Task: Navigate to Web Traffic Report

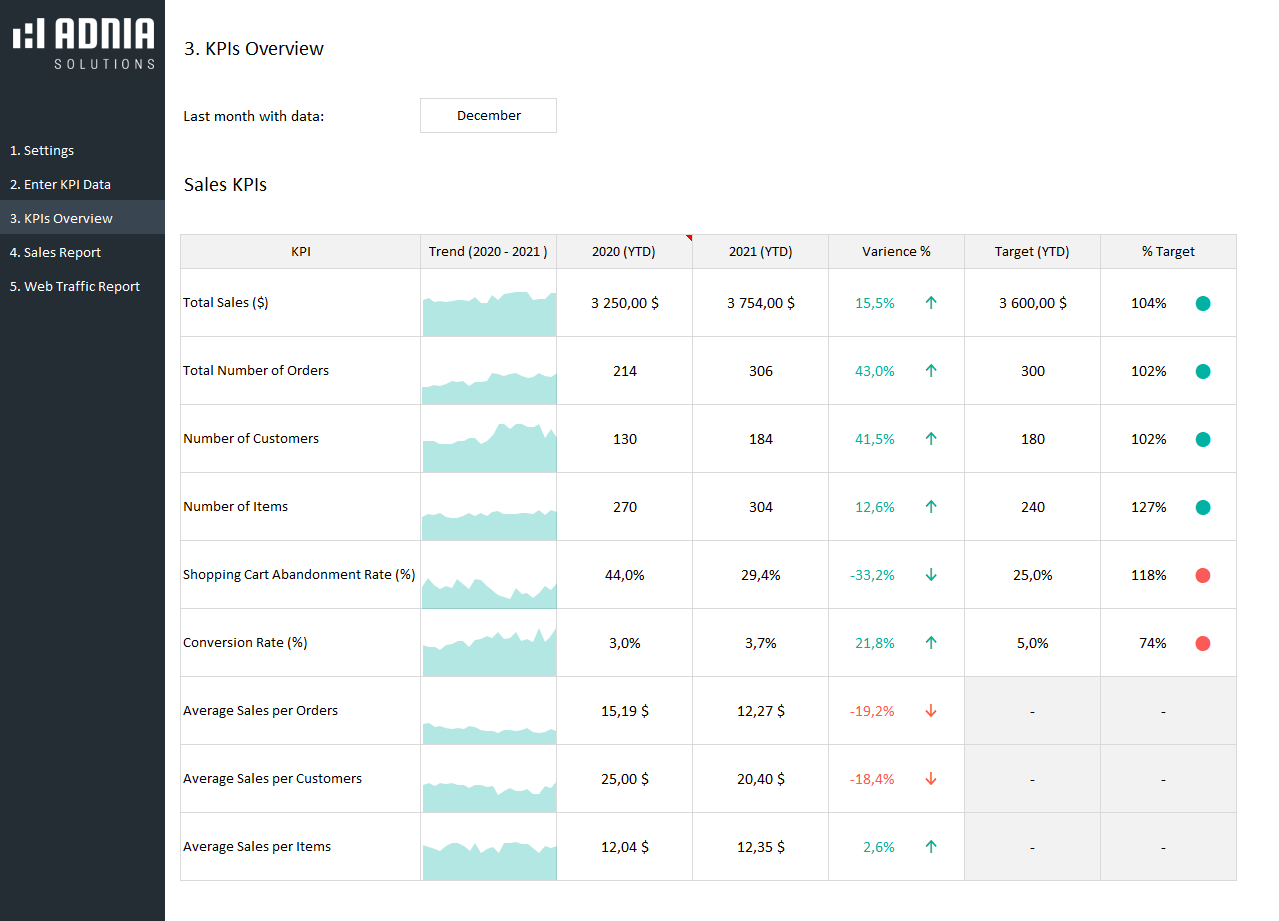Action: pyautogui.click(x=75, y=287)
